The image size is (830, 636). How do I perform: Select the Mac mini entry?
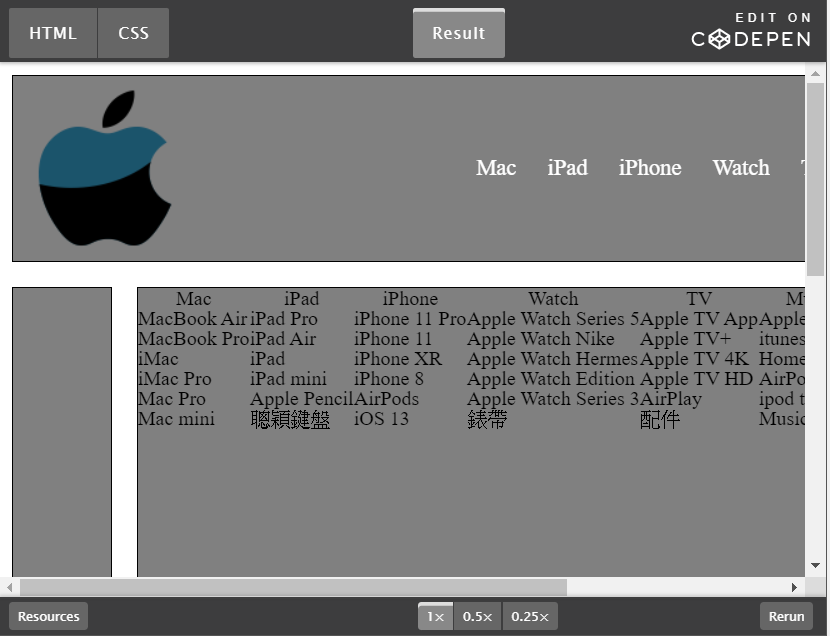click(x=176, y=419)
